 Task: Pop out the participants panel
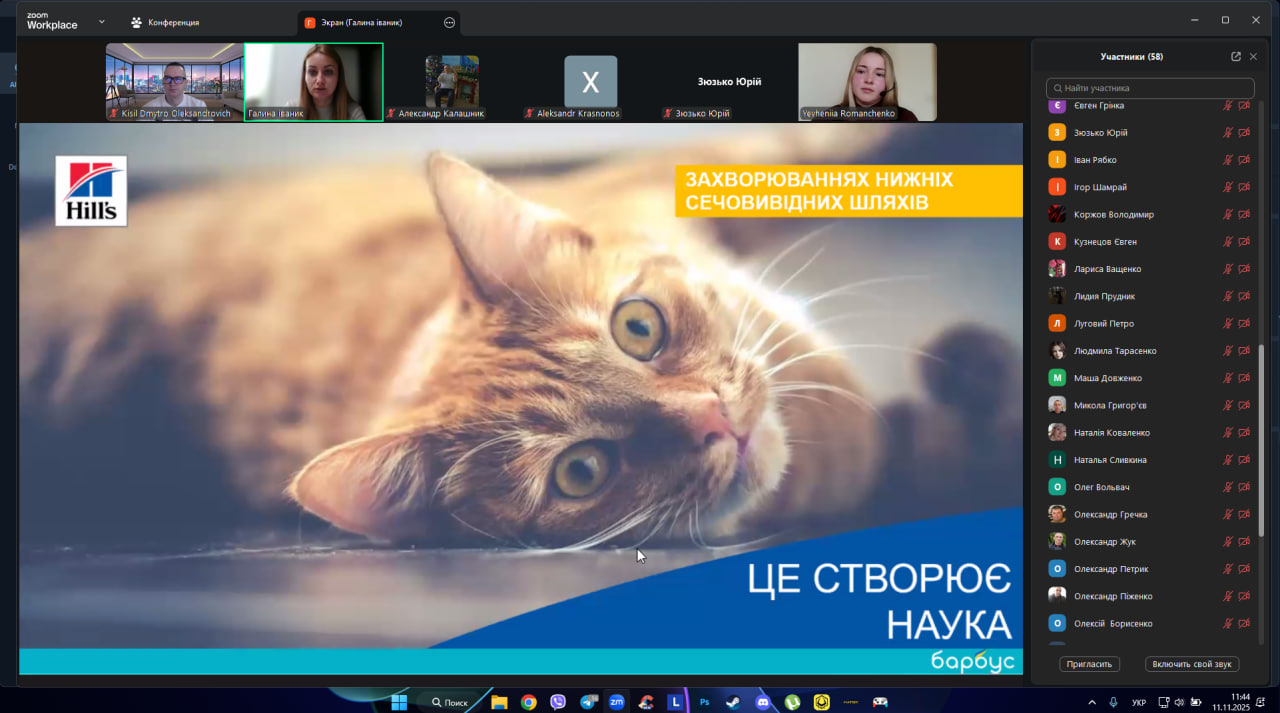point(1236,57)
